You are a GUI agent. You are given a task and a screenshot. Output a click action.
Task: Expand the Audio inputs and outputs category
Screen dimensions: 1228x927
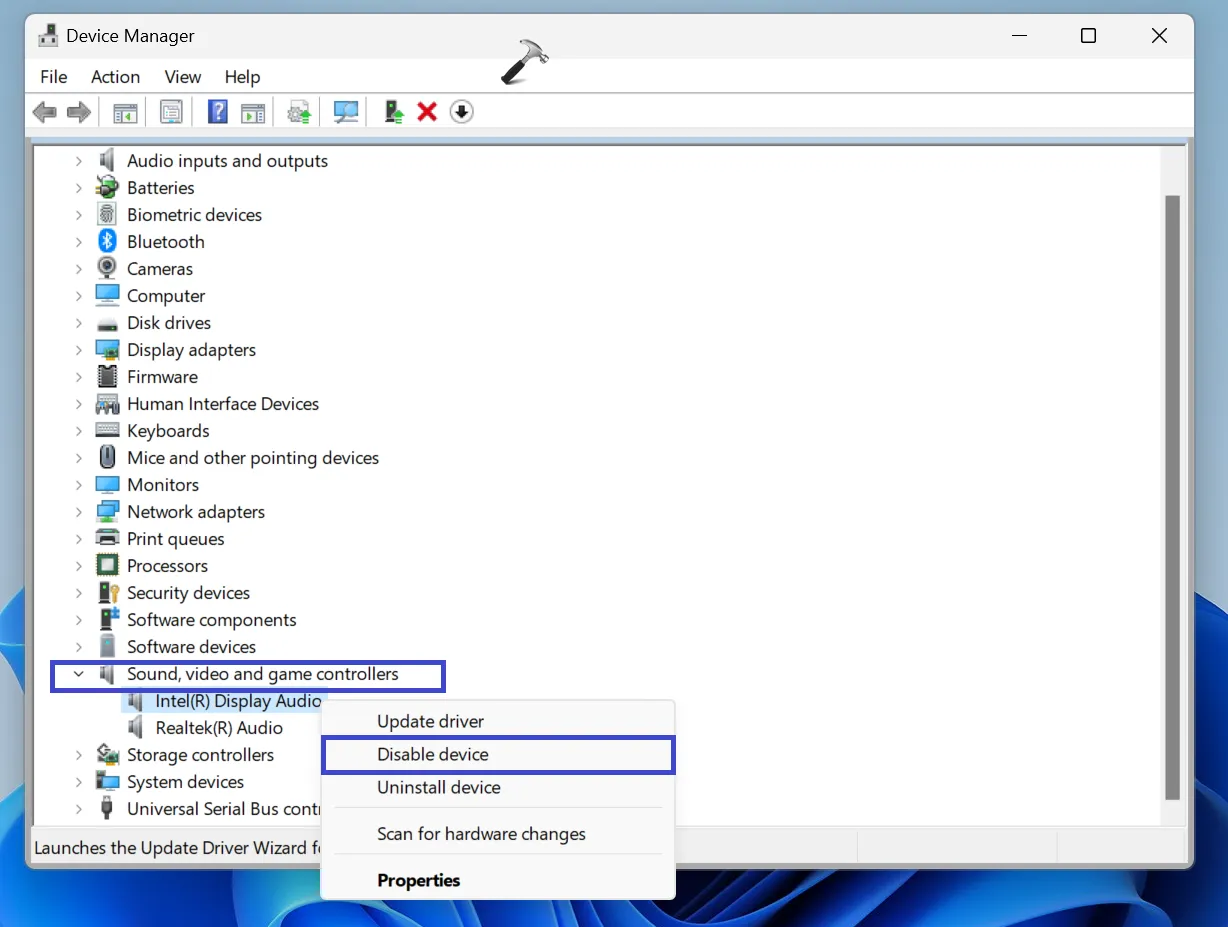tap(79, 161)
